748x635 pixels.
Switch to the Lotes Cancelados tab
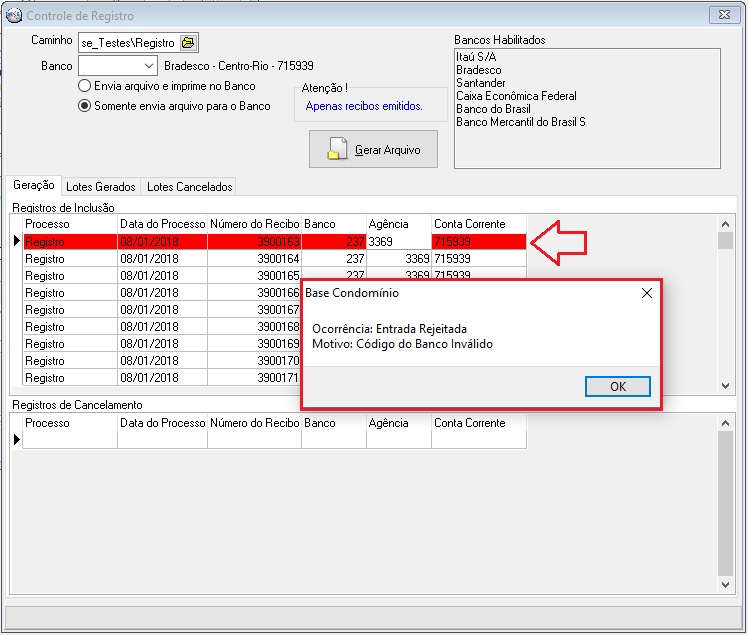tap(189, 187)
